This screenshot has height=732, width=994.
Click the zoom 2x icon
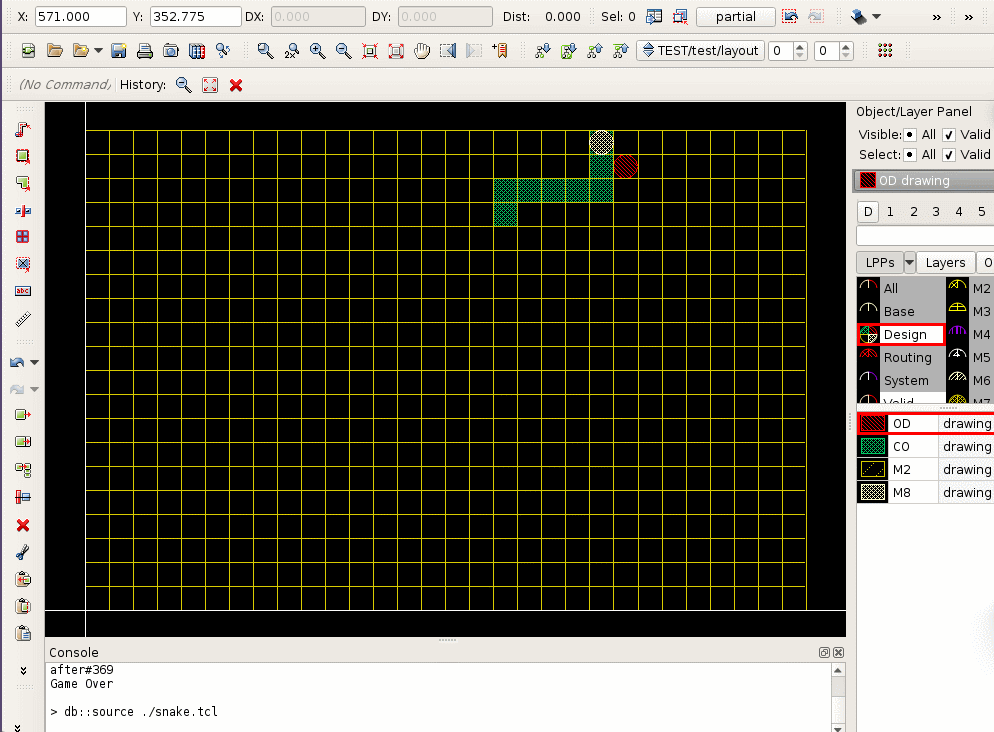(292, 51)
